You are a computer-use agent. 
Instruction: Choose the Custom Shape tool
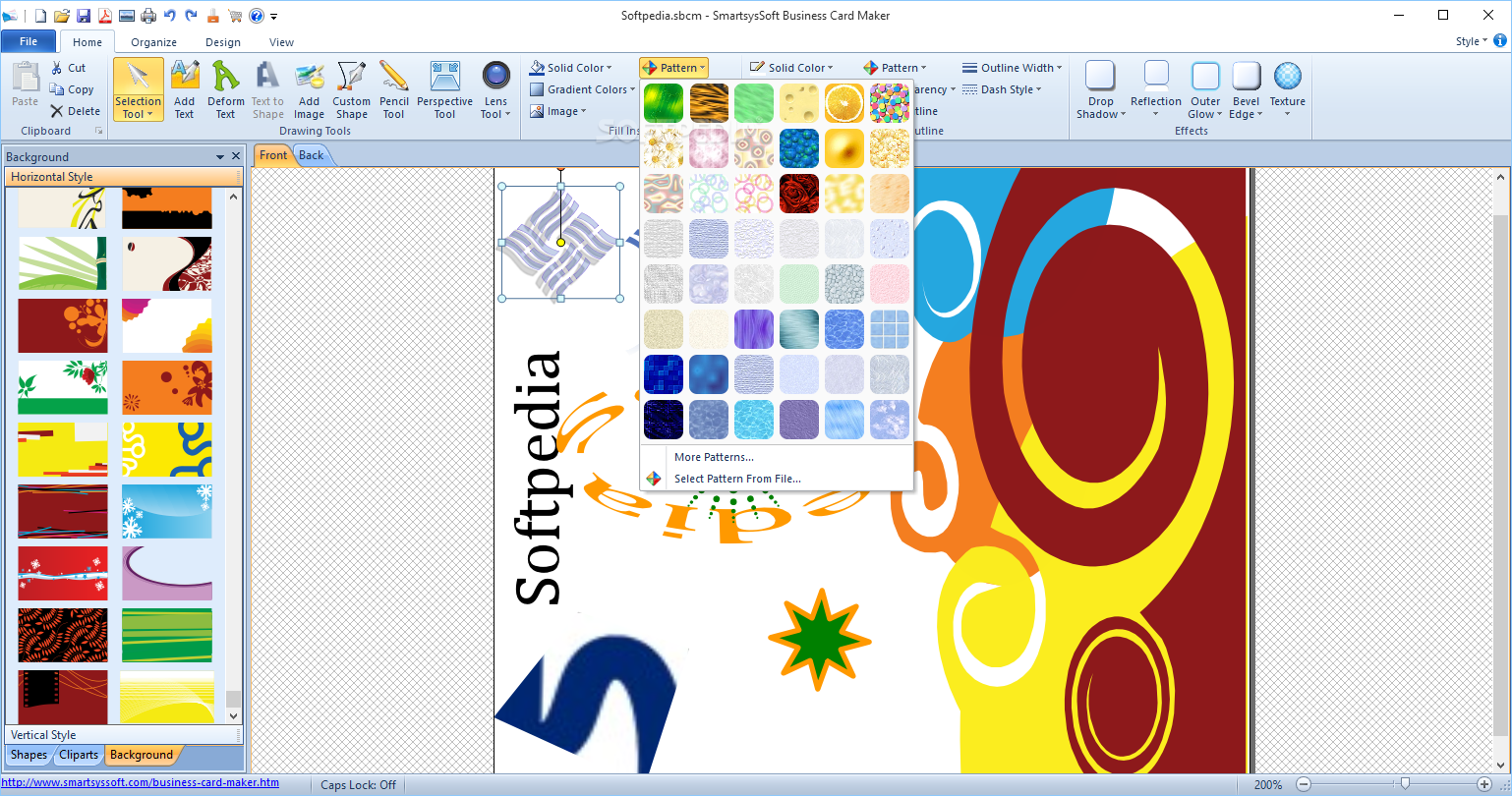click(x=351, y=88)
